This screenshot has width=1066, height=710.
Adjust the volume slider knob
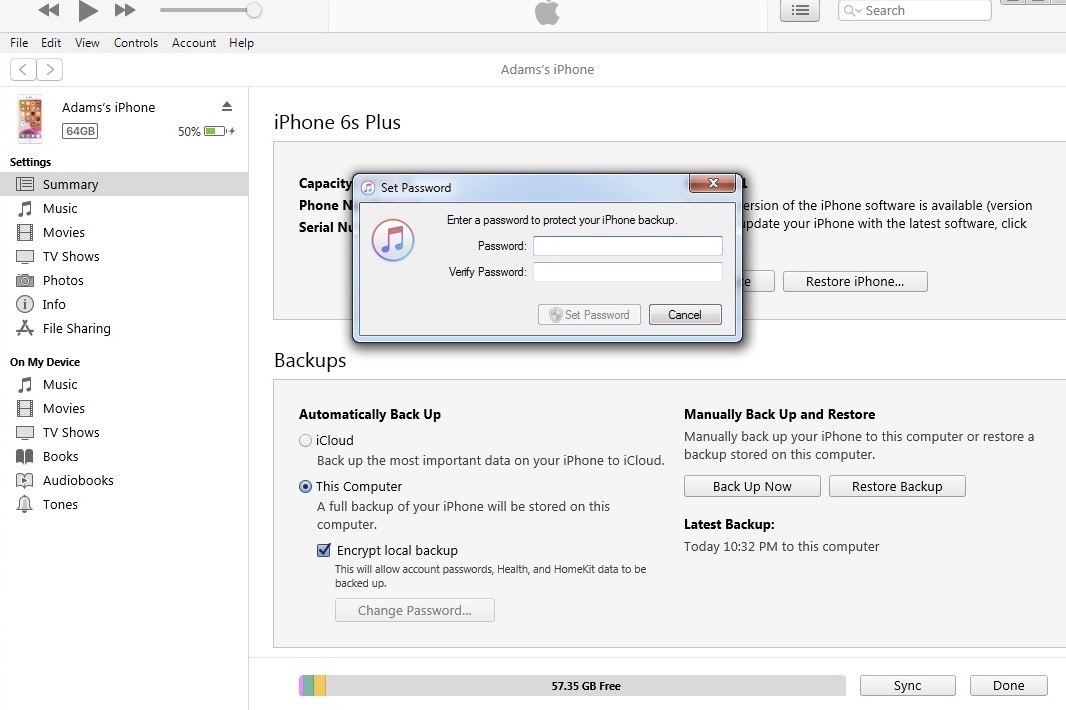click(x=254, y=10)
